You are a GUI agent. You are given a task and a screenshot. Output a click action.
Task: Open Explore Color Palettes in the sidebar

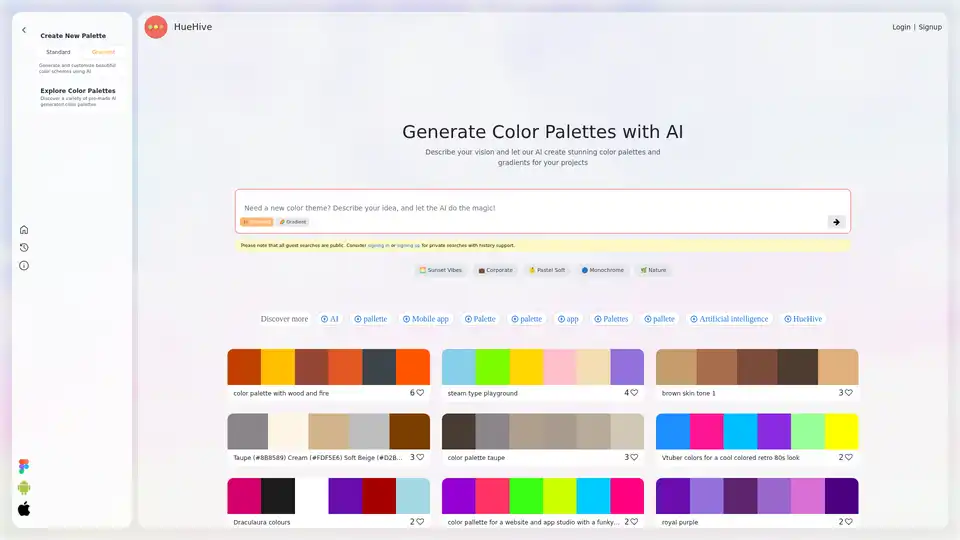78,91
